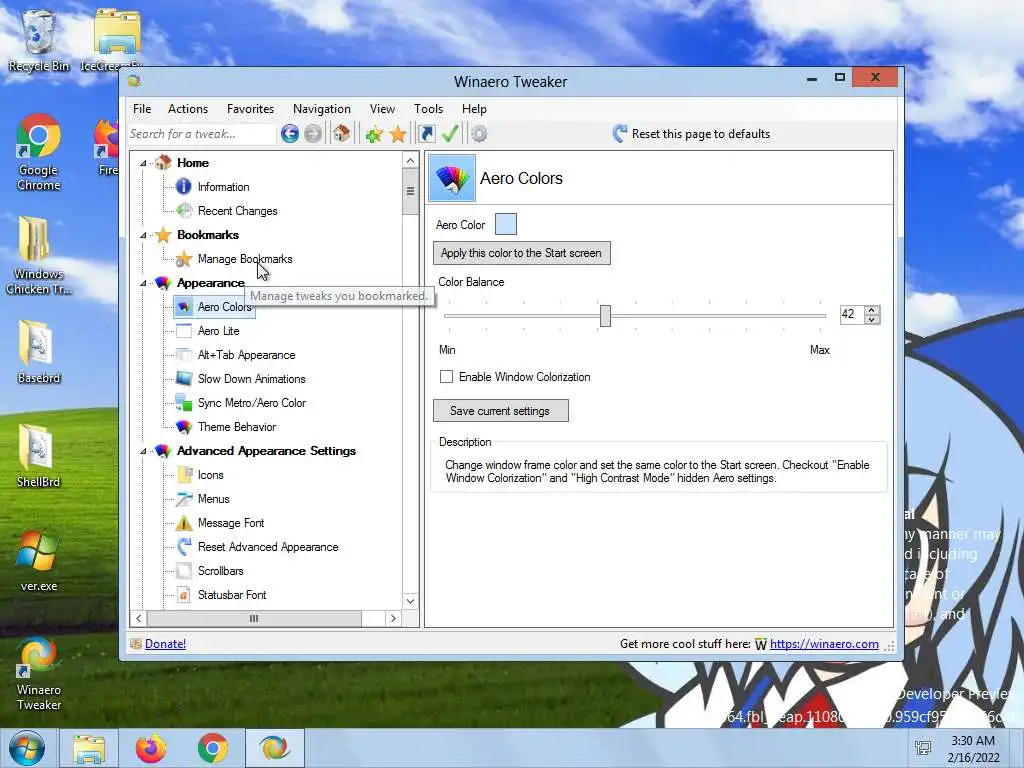The image size is (1024, 768).
Task: Add bookmark using green plus star icon
Action: tap(374, 135)
